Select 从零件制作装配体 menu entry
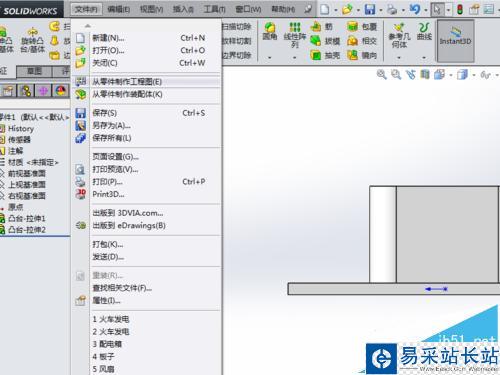This screenshot has width=500, height=375. (x=147, y=94)
